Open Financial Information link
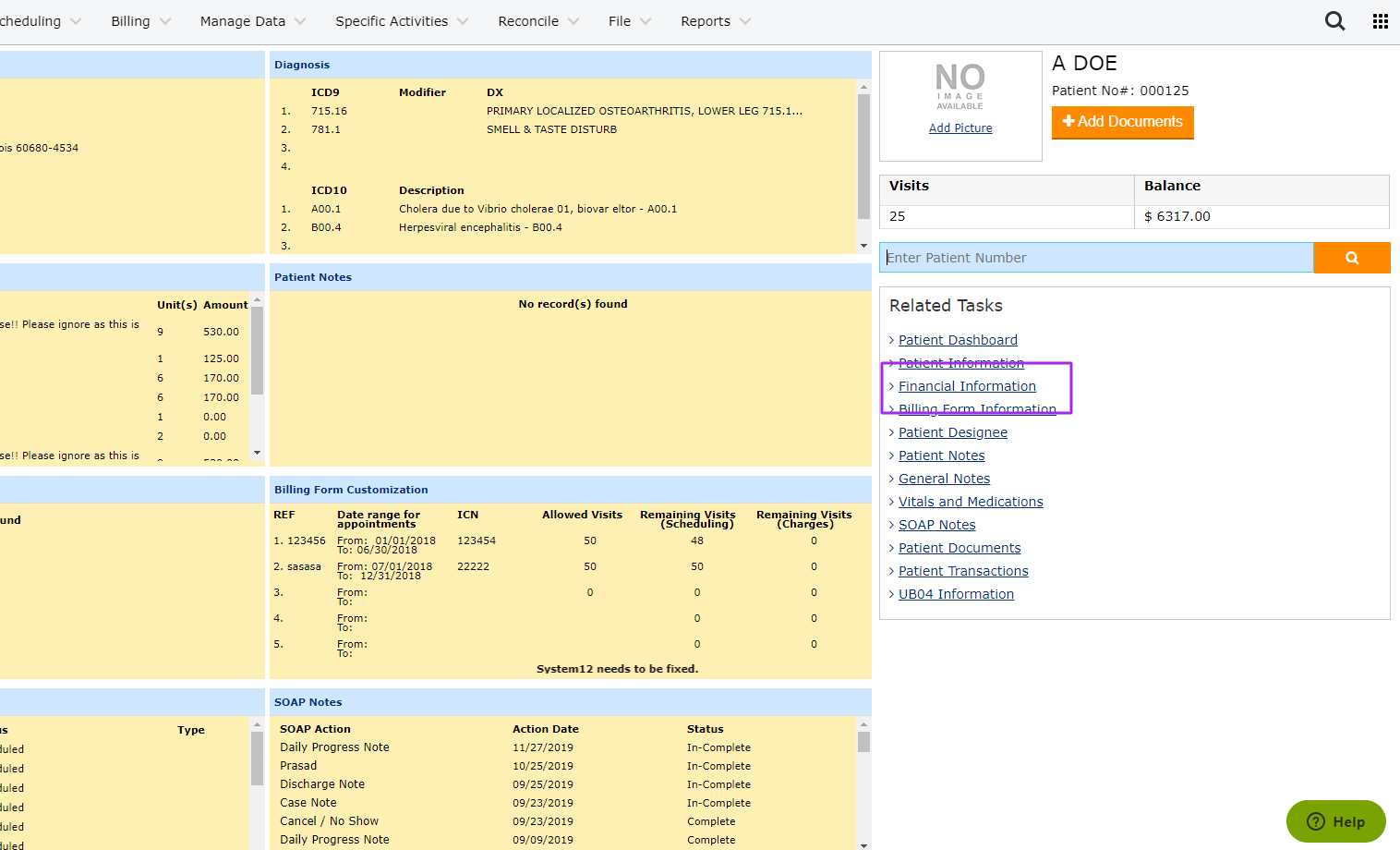 967,386
